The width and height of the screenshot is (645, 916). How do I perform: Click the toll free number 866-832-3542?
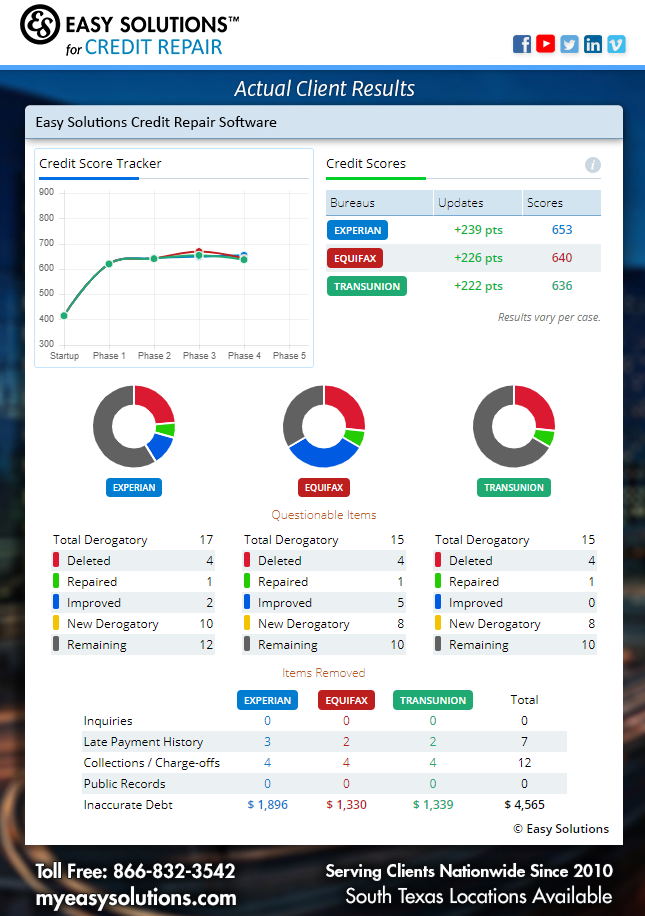(174, 871)
